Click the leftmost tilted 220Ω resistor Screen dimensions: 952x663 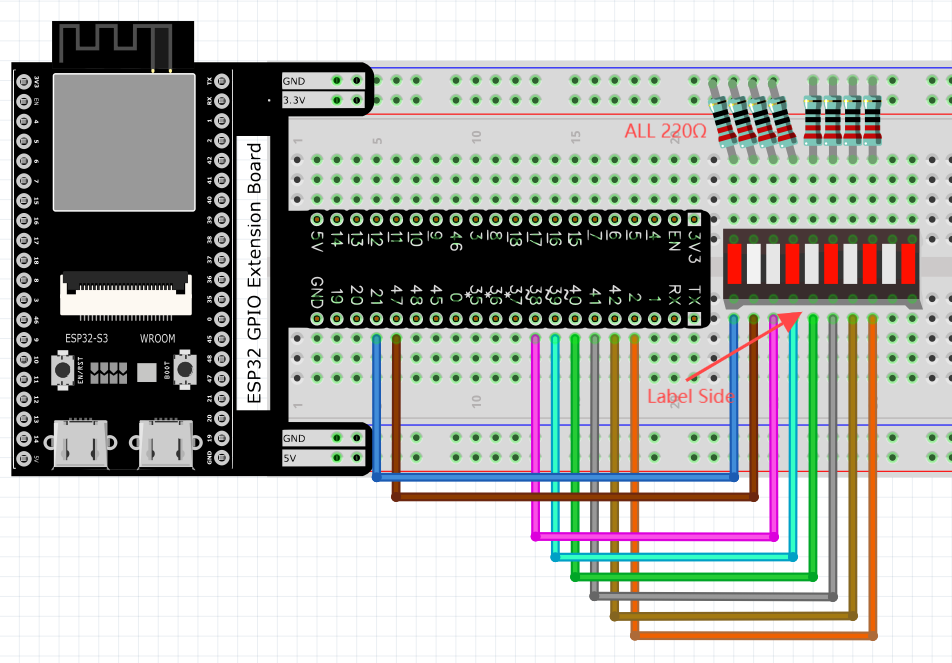pos(722,121)
